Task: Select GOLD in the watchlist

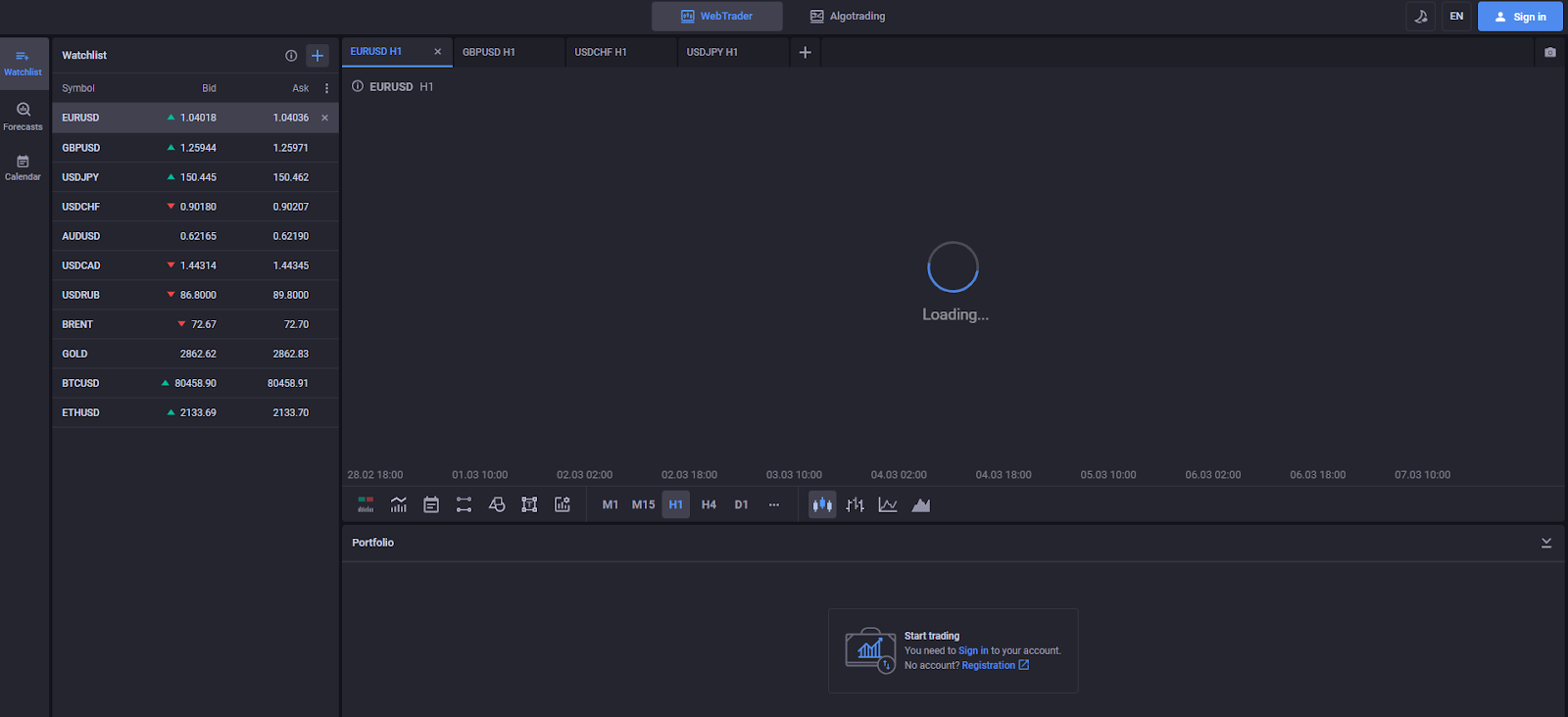Action: point(195,354)
